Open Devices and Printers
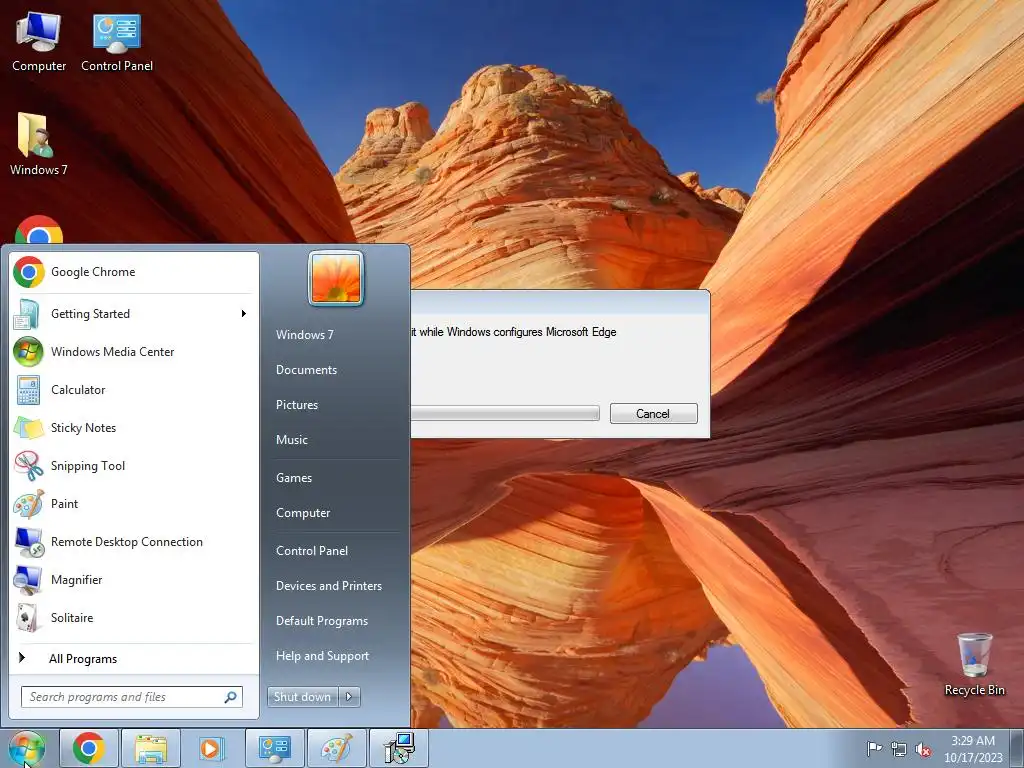1024x768 pixels. [328, 586]
